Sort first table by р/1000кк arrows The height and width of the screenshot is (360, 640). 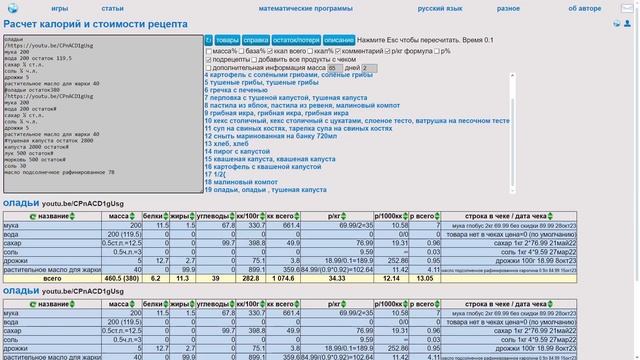405,216
